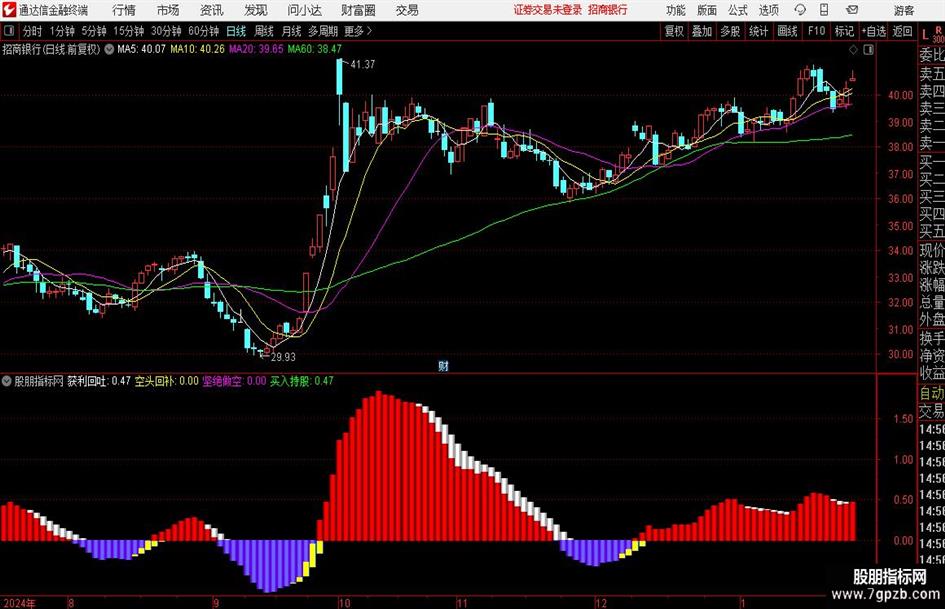Click the 财 marker on the chart
The width and height of the screenshot is (945, 609).
(x=443, y=365)
